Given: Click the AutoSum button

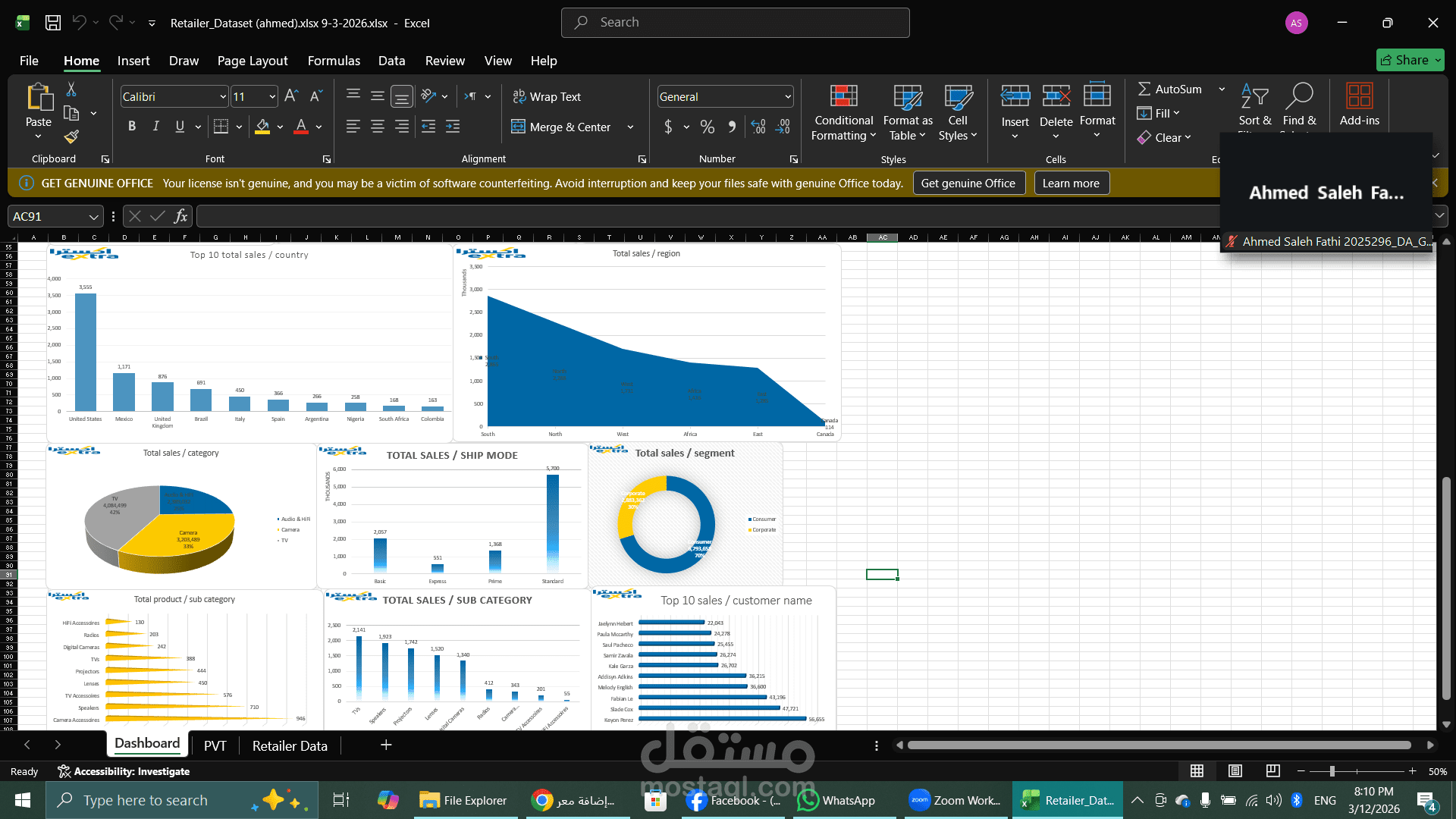Looking at the screenshot, I should pos(1169,89).
